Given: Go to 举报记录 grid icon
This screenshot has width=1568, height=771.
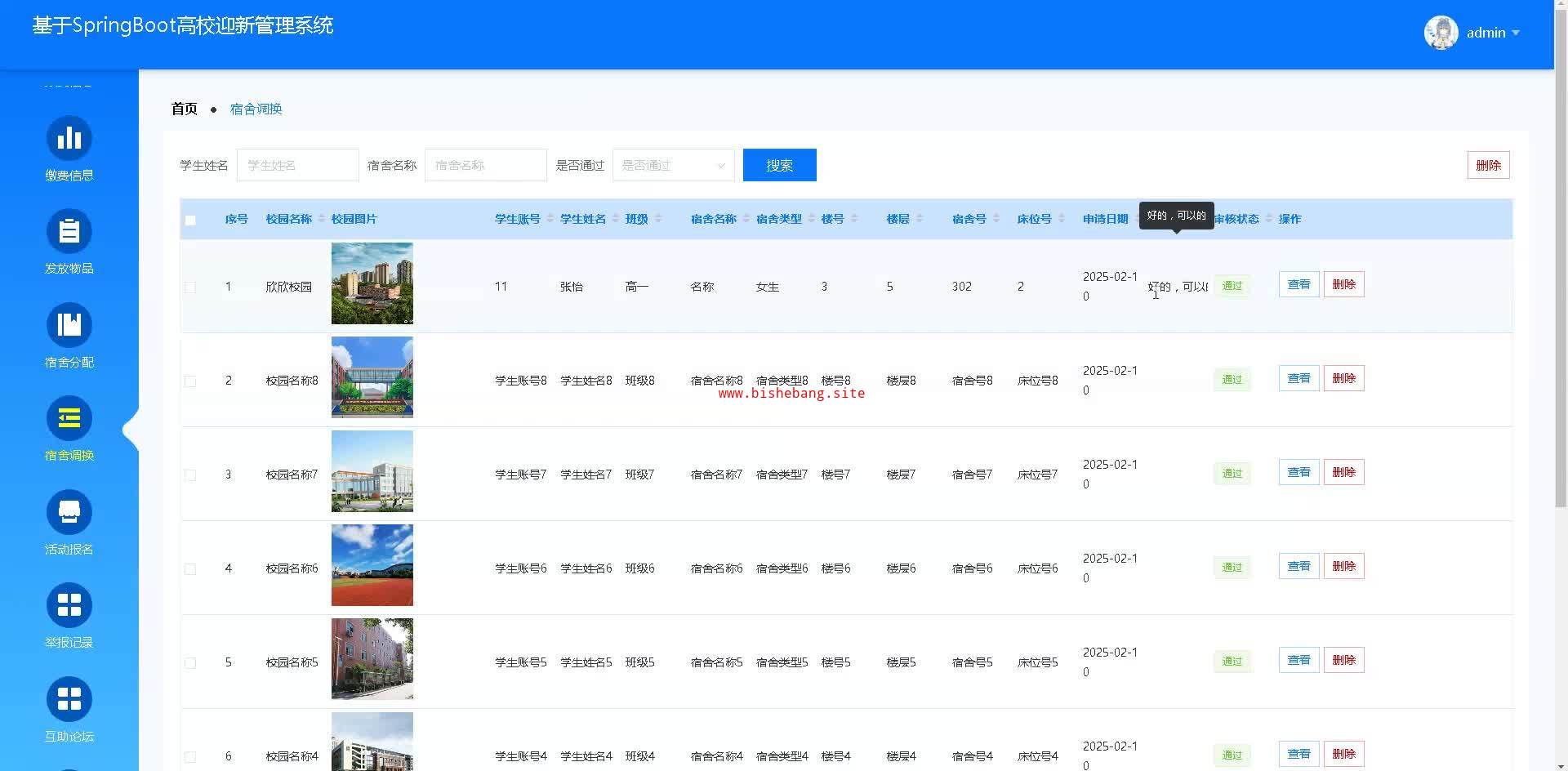Looking at the screenshot, I should [69, 606].
